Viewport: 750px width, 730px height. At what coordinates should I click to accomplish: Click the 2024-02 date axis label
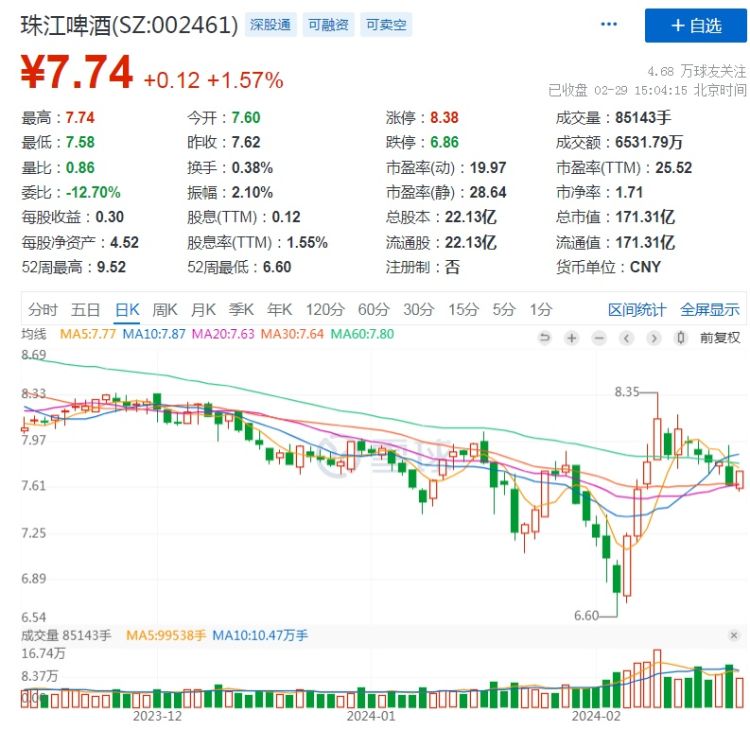(596, 716)
